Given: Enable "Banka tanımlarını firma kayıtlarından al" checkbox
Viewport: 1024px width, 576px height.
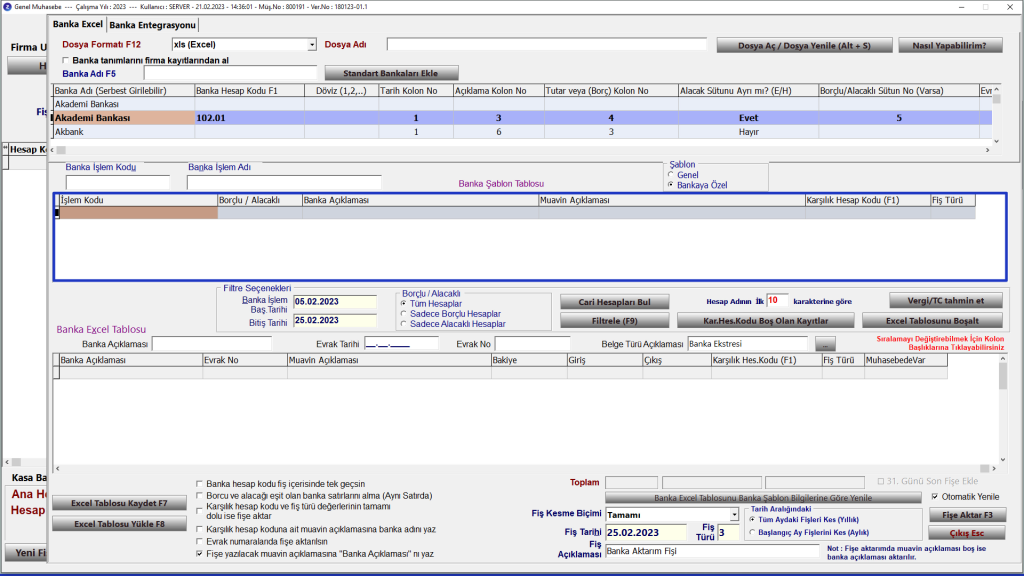Looking at the screenshot, I should (65, 60).
